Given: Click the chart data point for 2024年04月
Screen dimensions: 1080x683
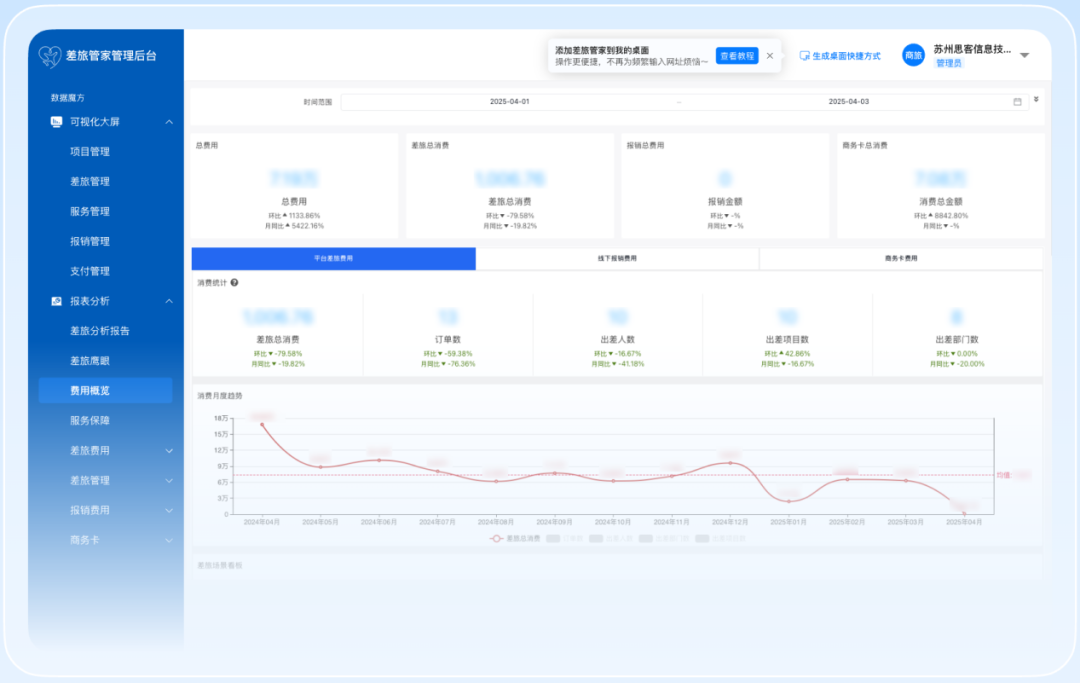Looking at the screenshot, I should pos(262,425).
